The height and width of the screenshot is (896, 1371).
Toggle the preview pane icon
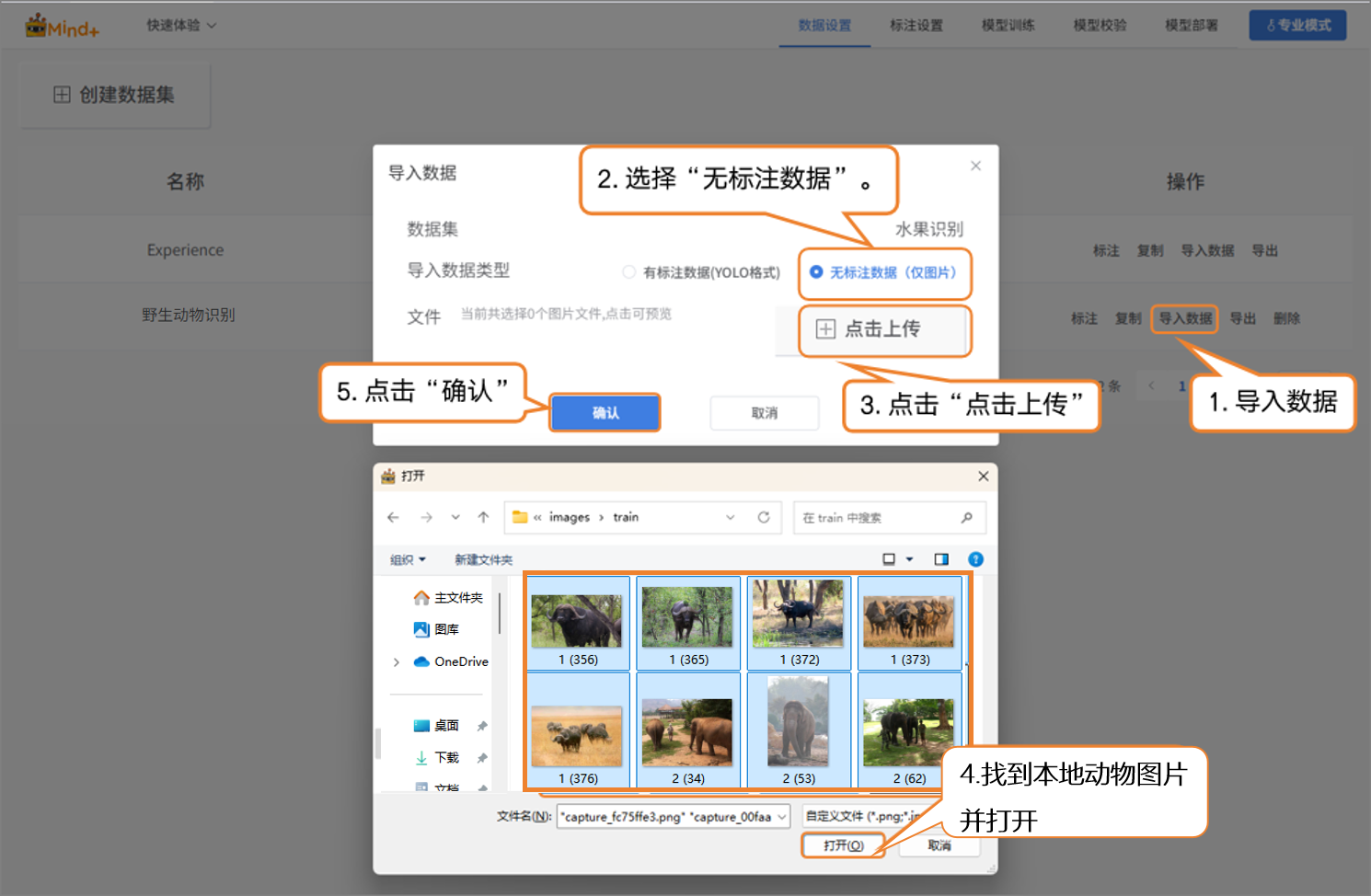940,559
